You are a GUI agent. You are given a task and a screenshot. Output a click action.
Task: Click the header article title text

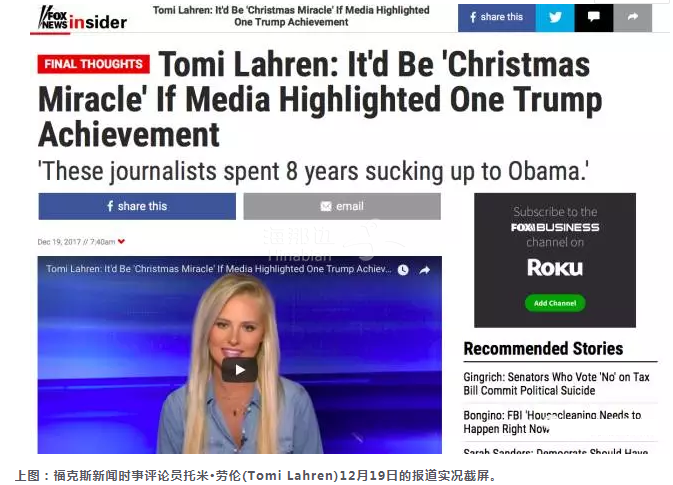[x=291, y=16]
